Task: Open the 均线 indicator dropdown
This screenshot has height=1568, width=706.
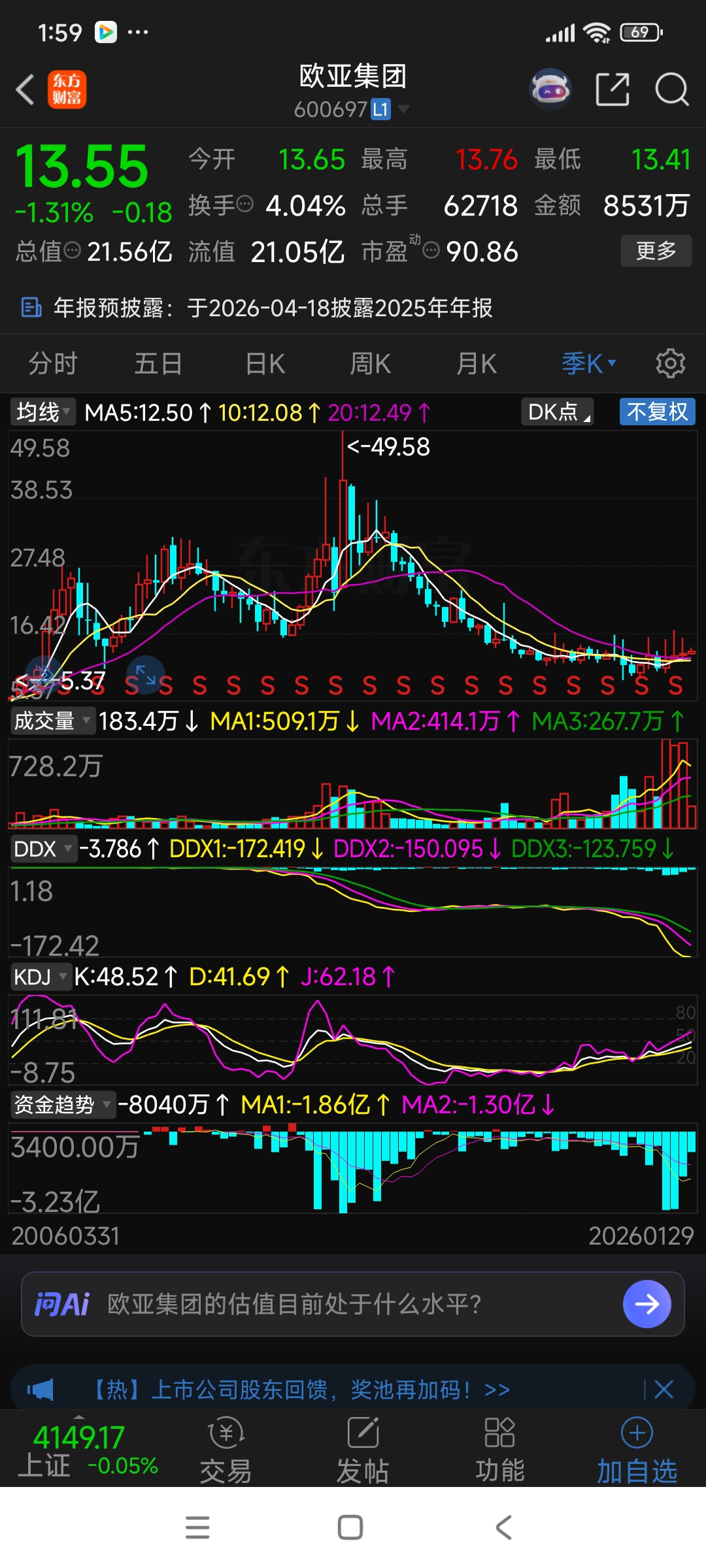Action: point(43,412)
